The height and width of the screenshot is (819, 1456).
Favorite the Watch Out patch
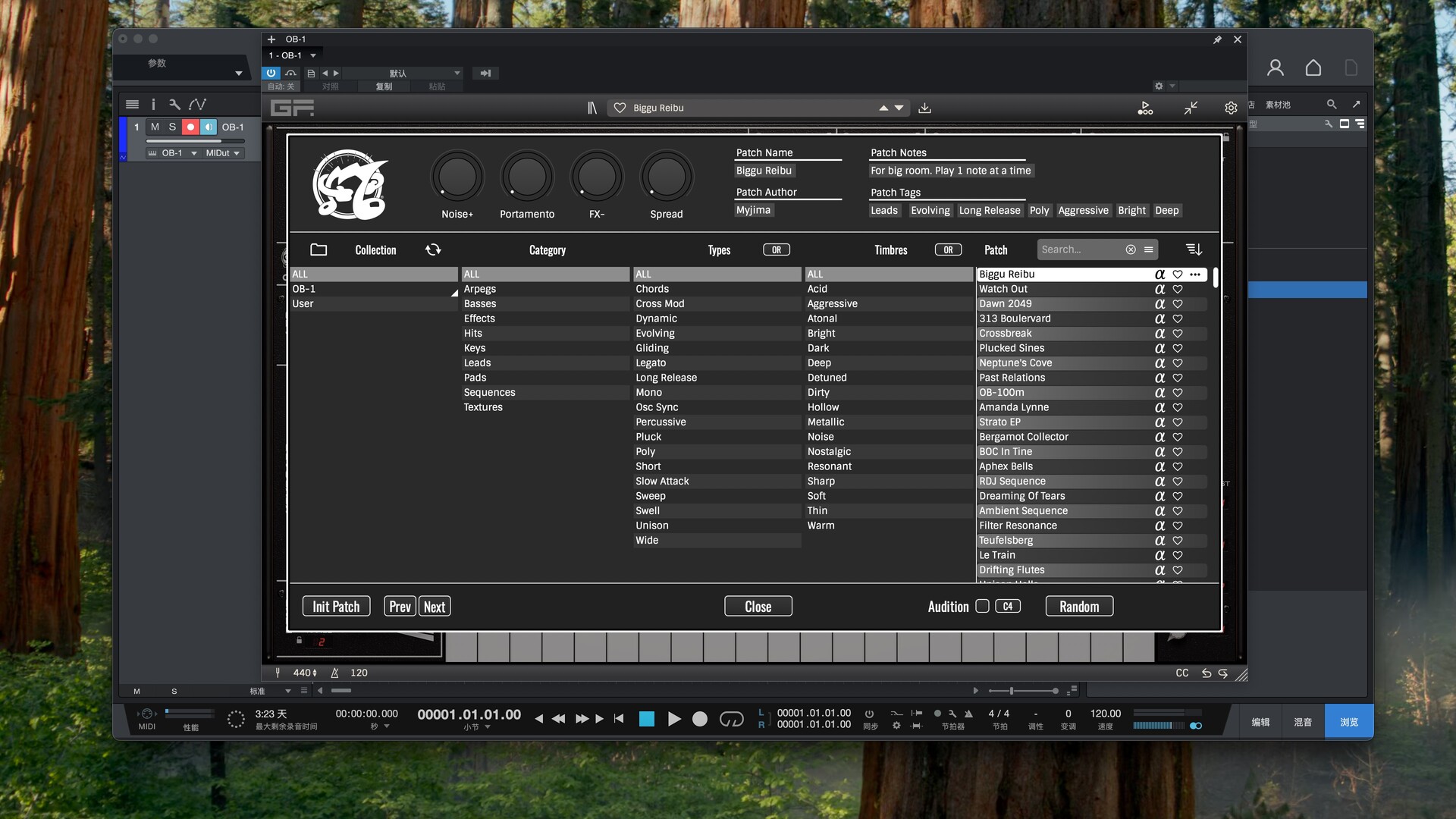click(x=1178, y=289)
